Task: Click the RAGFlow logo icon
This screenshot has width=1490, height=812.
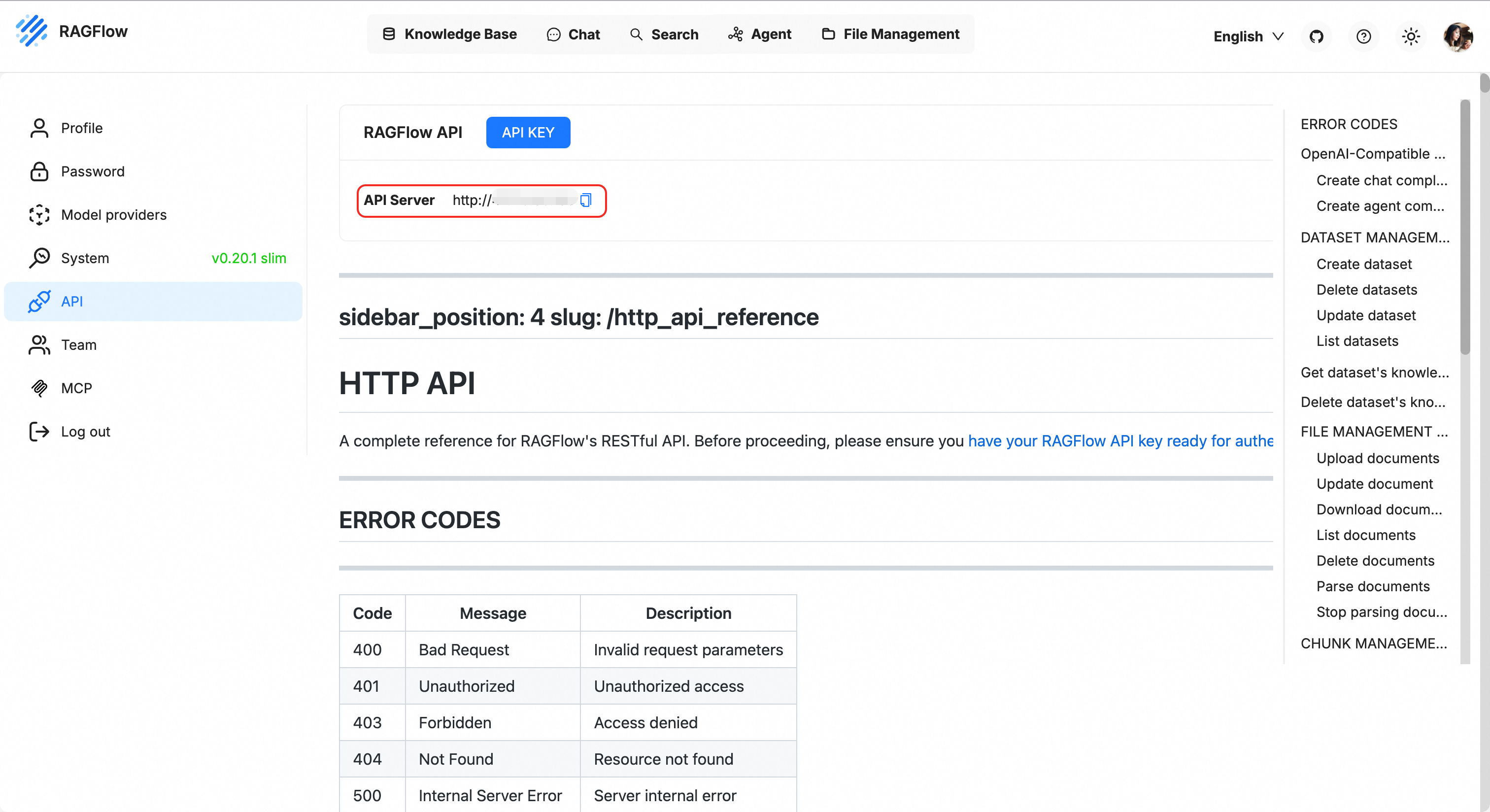Action: pos(32,31)
